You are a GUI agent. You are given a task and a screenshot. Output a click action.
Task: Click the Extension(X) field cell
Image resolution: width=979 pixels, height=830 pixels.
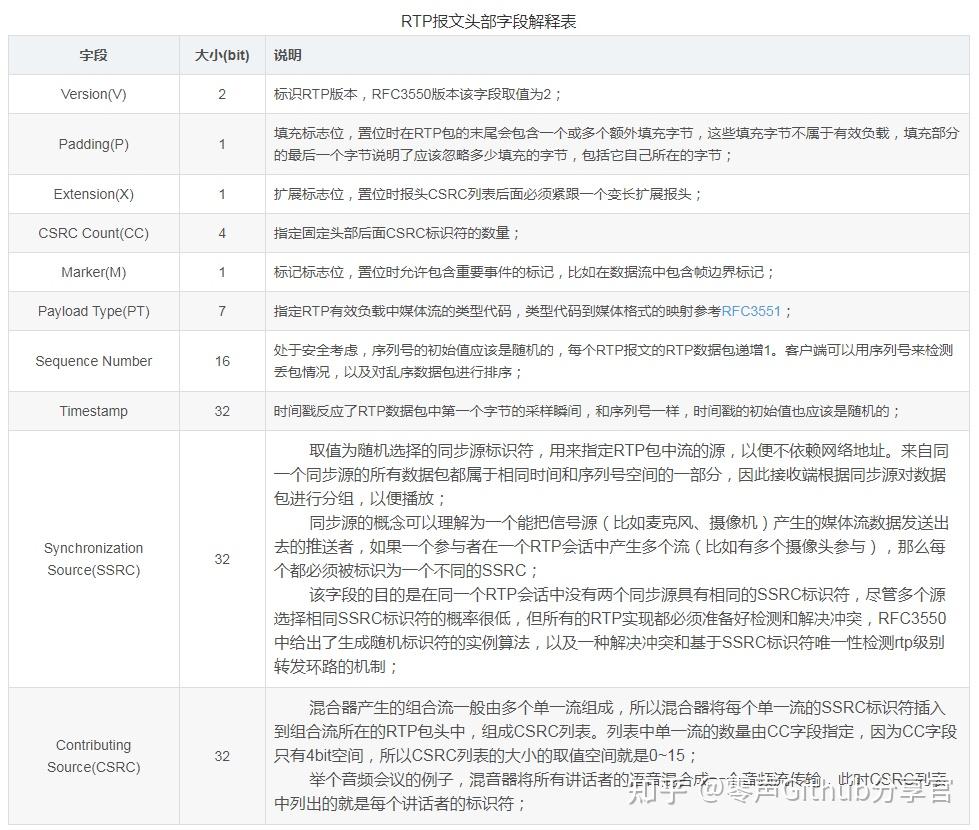[93, 194]
